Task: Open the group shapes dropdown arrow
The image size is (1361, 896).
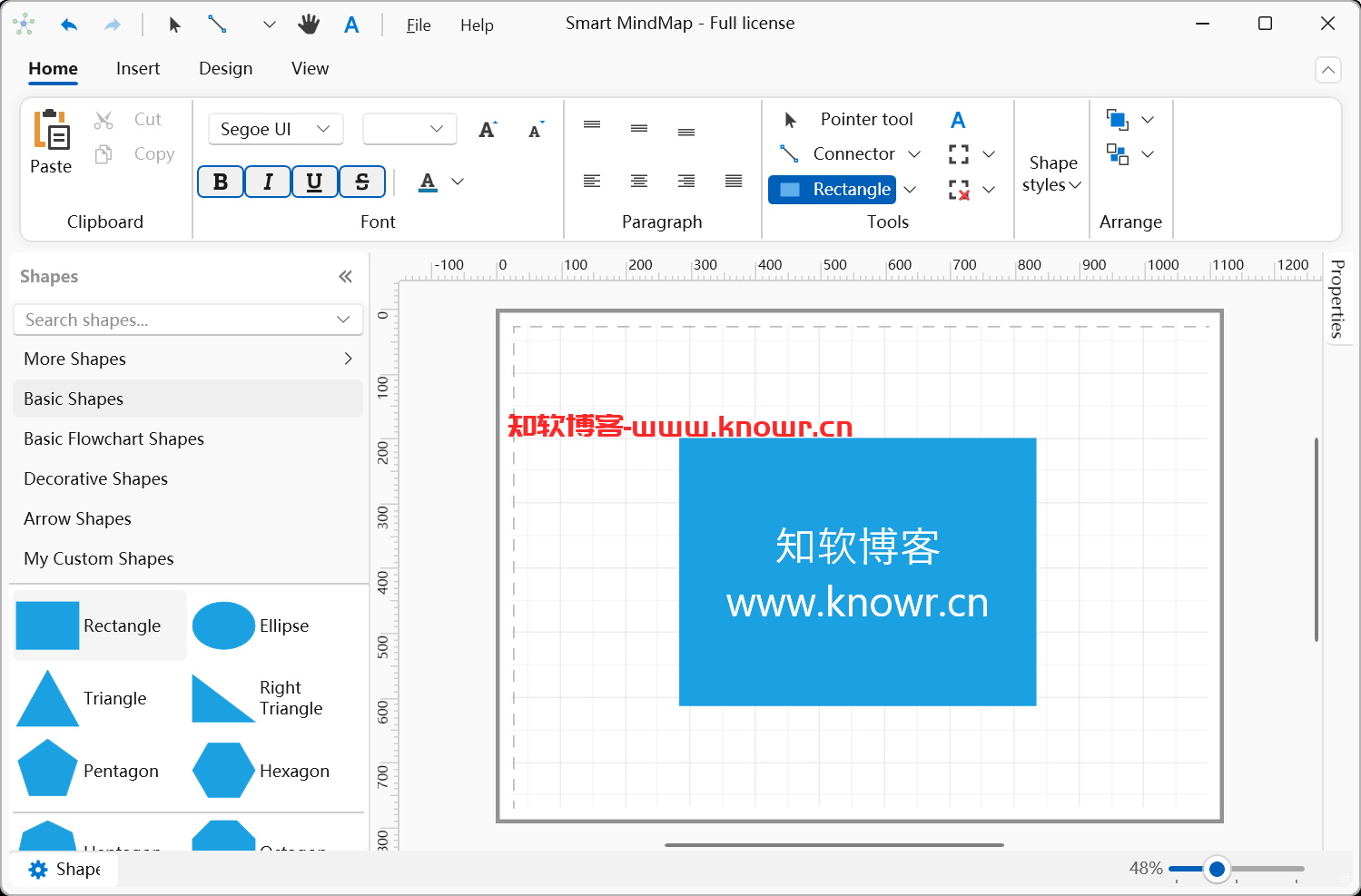Action: tap(1148, 154)
